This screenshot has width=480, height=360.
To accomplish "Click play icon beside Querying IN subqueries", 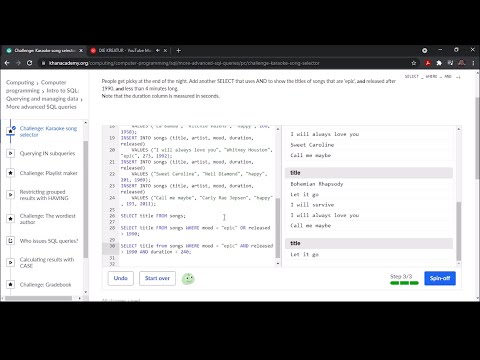I will (x=11, y=153).
